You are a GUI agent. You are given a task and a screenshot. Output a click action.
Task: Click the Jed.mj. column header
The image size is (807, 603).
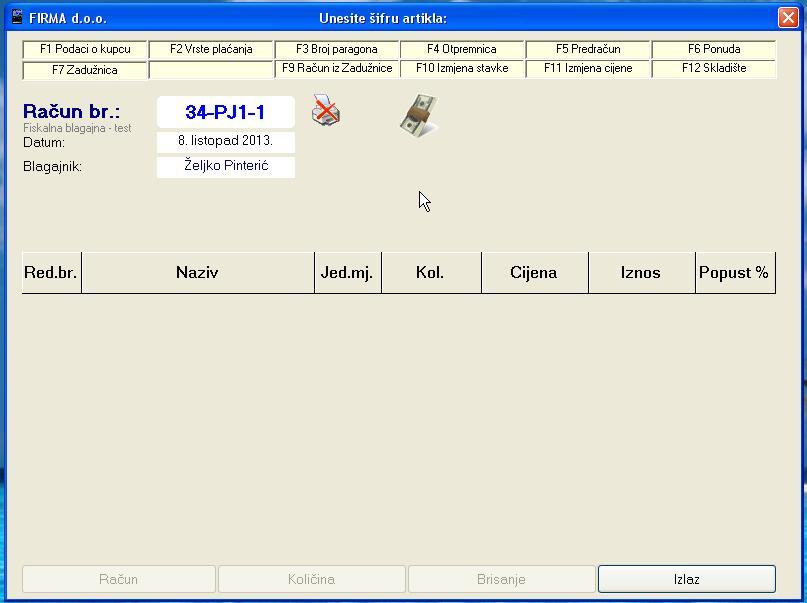click(x=347, y=273)
